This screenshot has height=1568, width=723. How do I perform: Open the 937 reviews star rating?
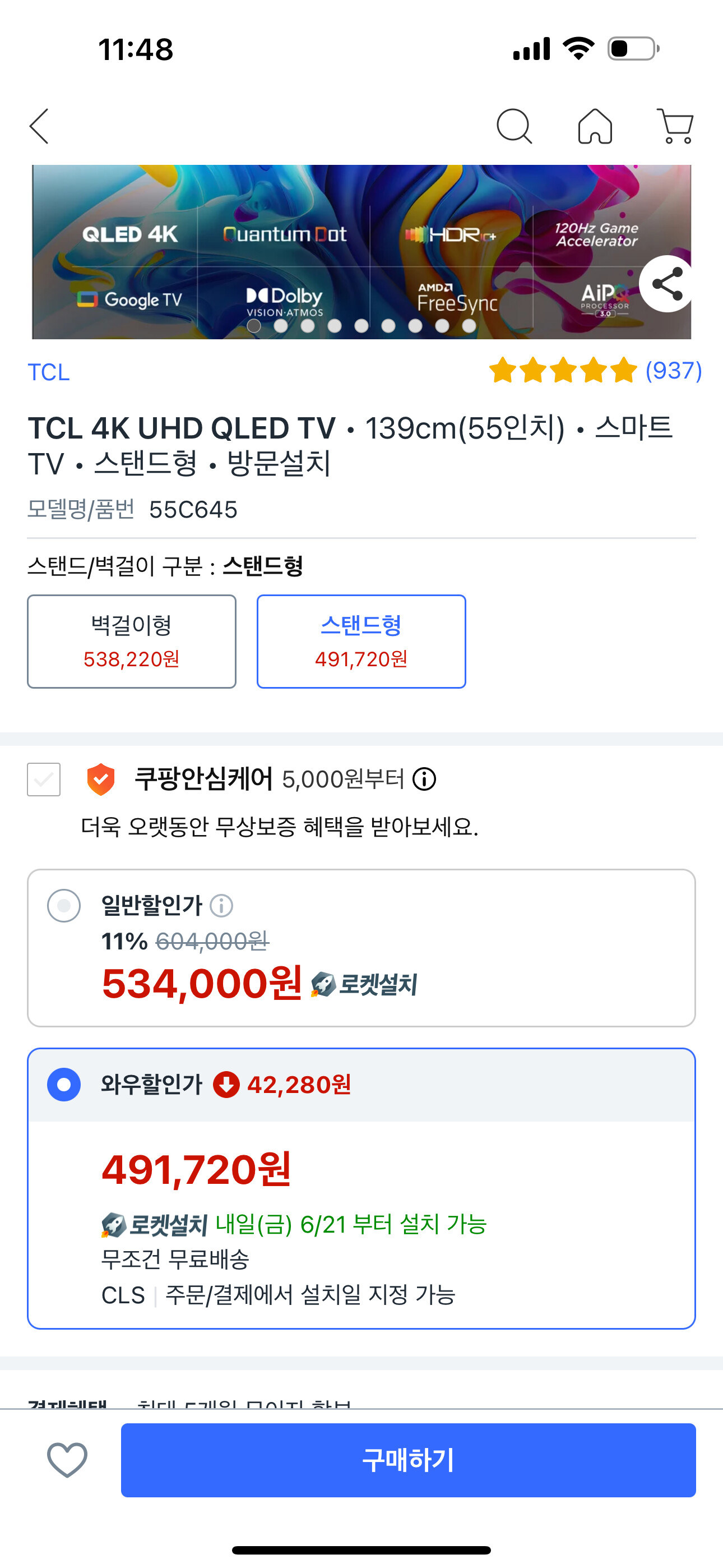[595, 370]
